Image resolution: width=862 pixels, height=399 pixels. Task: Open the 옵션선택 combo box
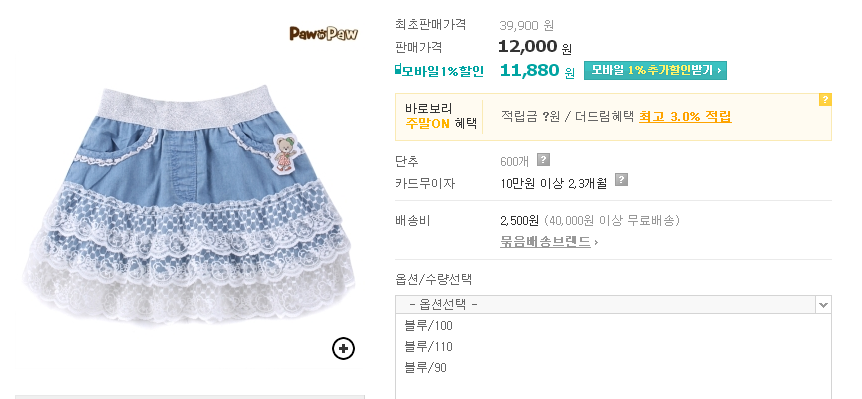(613, 304)
